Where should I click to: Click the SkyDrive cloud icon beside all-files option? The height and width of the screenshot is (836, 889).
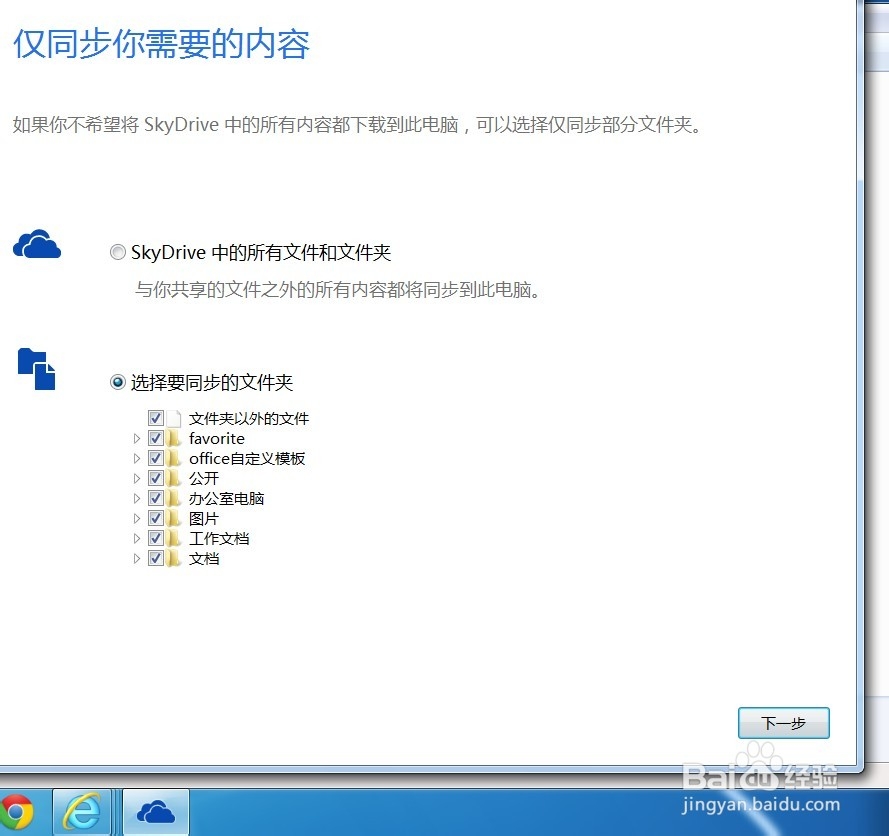click(x=37, y=244)
